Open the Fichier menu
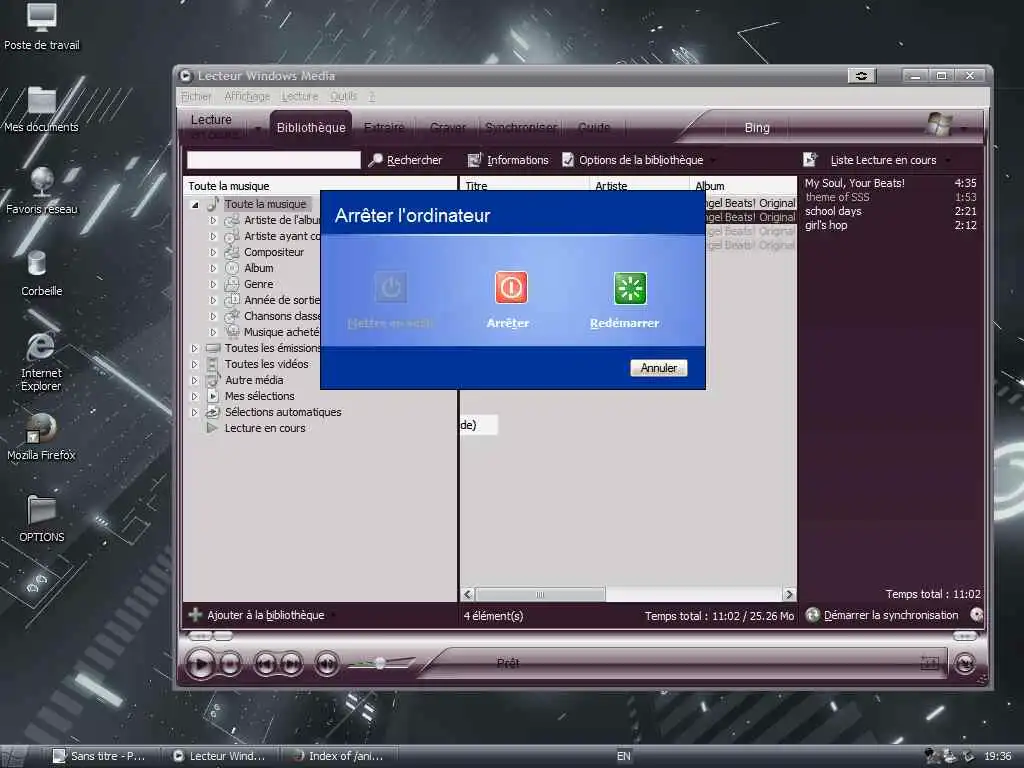The height and width of the screenshot is (768, 1024). (196, 97)
